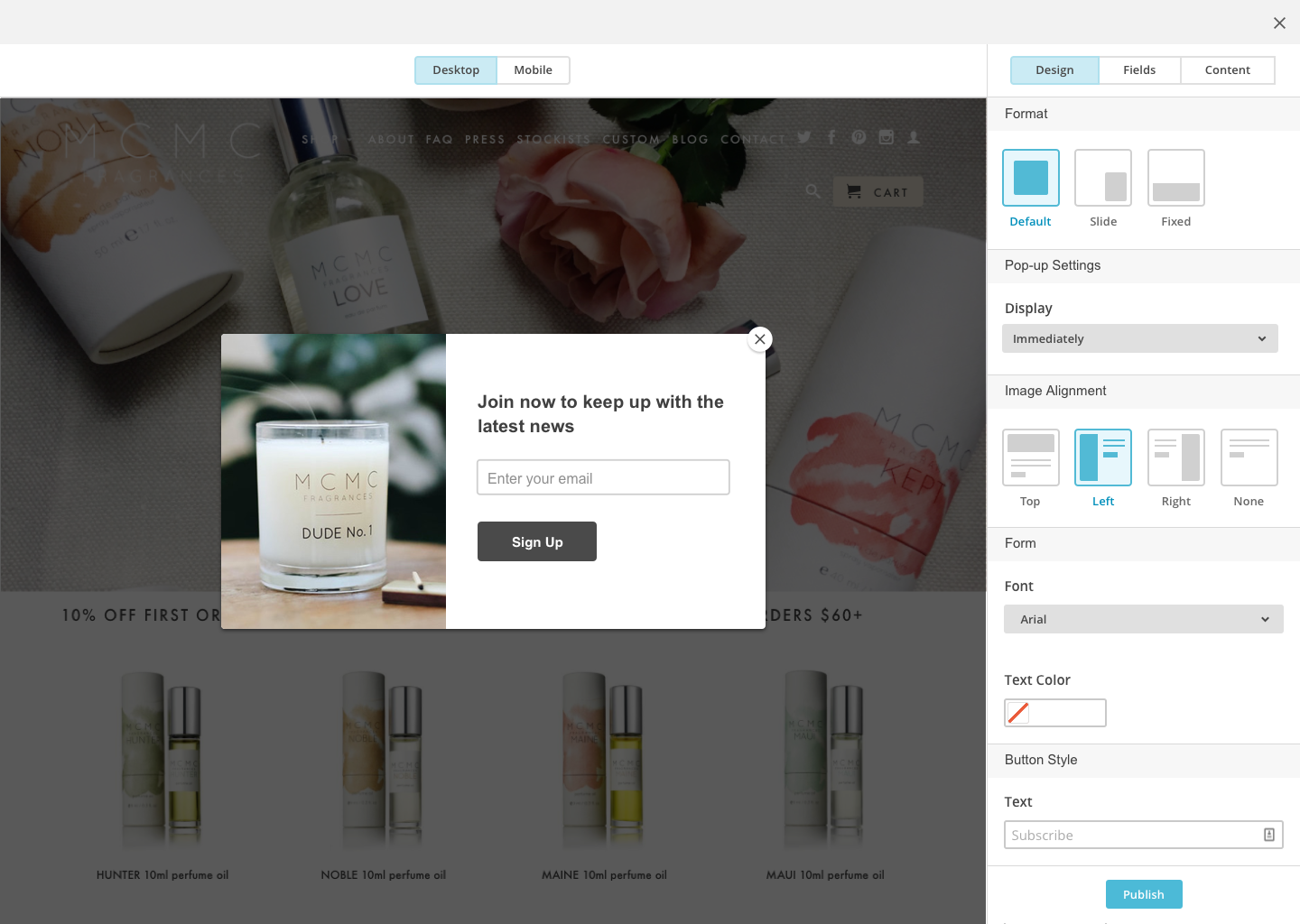This screenshot has height=924, width=1300.
Task: Choose the Slide format icon
Action: pyautogui.click(x=1103, y=178)
